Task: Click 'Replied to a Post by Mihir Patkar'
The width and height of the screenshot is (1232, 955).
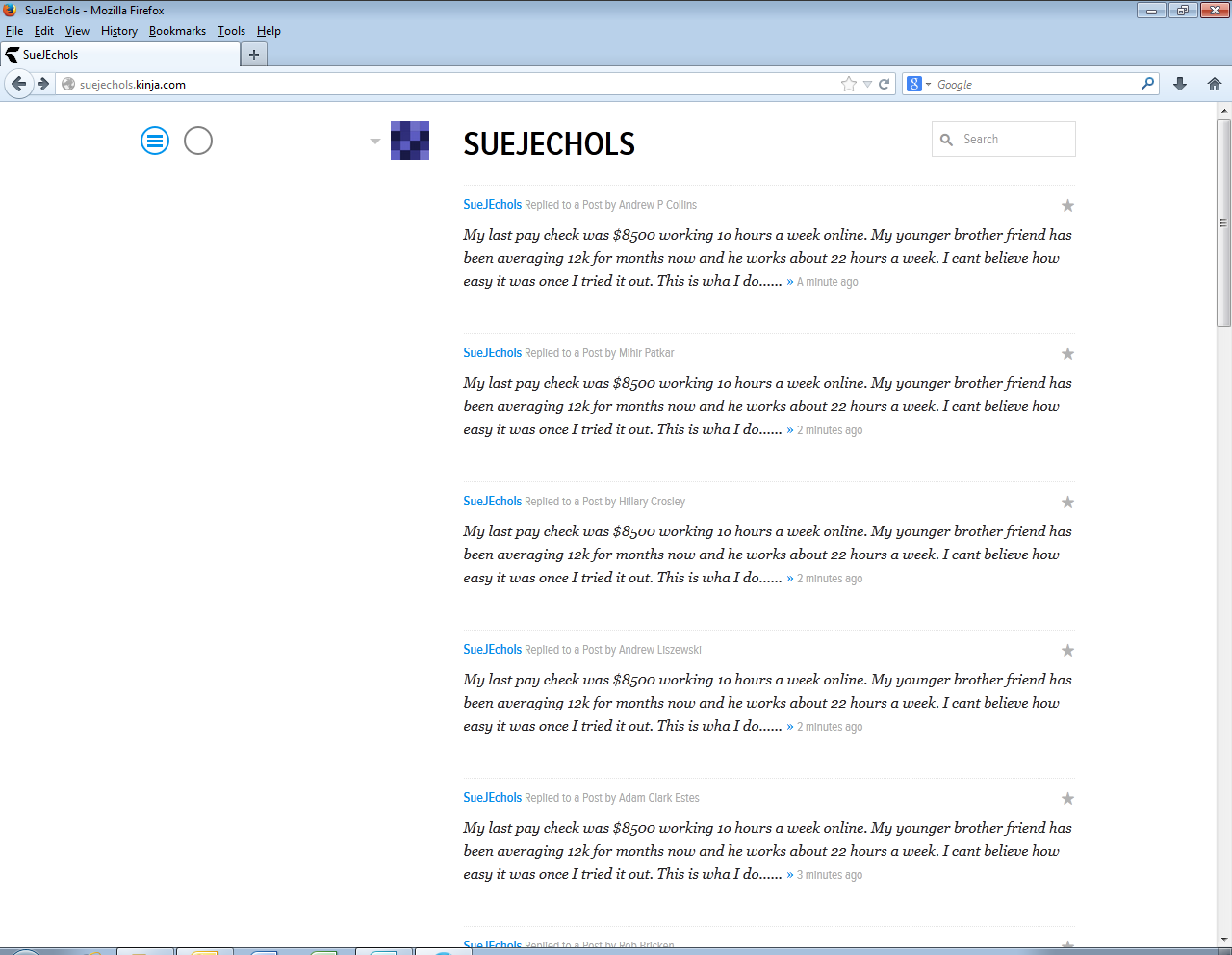Action: pos(600,353)
